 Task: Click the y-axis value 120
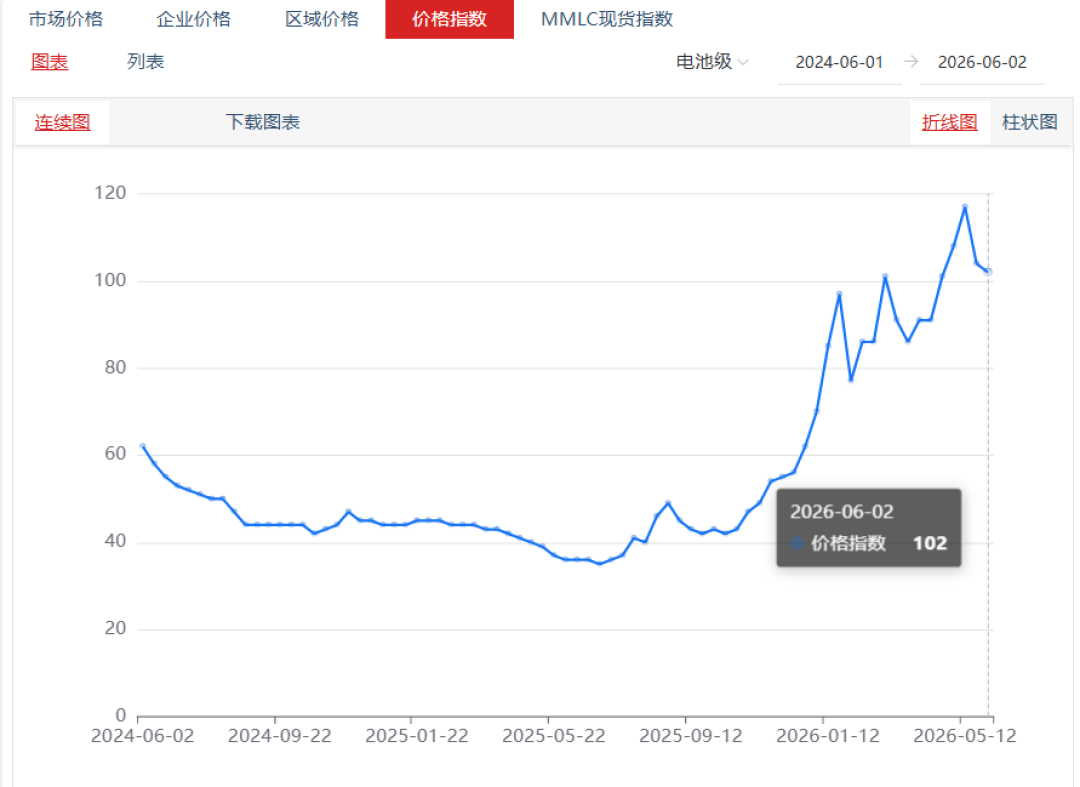[110, 193]
